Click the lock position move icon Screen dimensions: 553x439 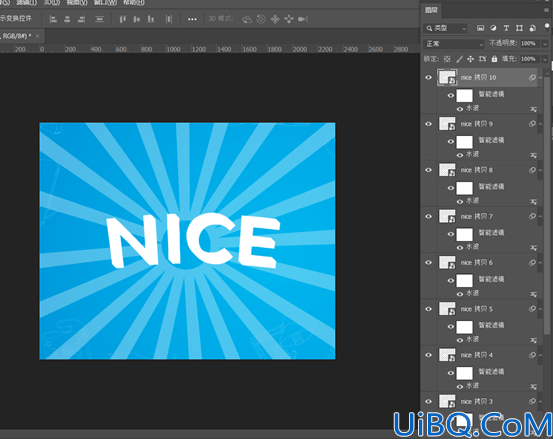[x=470, y=59]
